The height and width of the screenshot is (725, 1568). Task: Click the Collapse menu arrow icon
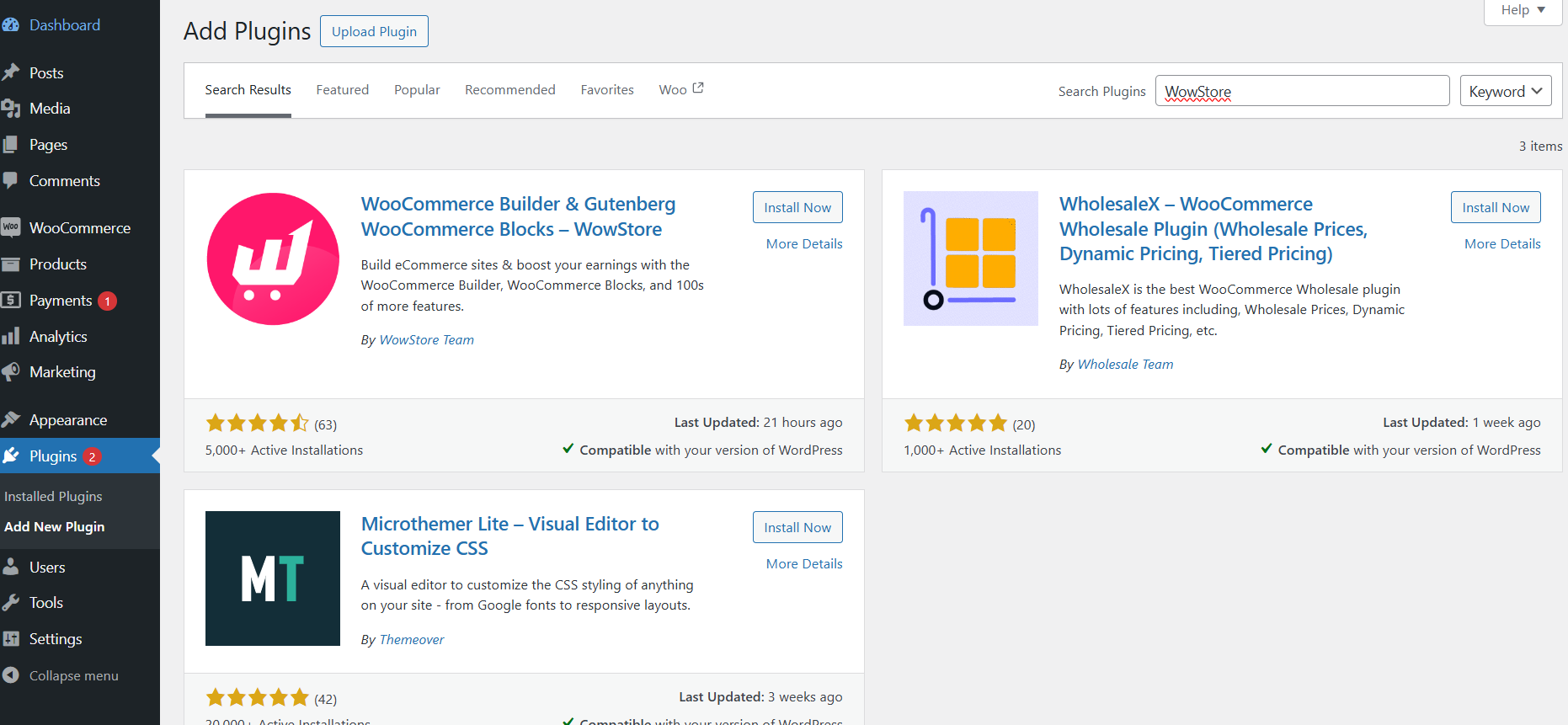[x=10, y=675]
